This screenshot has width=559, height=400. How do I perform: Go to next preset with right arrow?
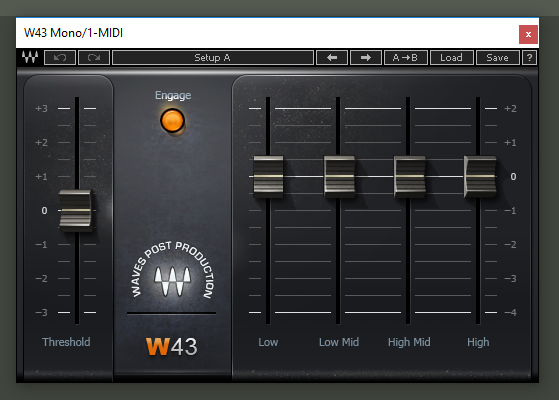tap(366, 57)
